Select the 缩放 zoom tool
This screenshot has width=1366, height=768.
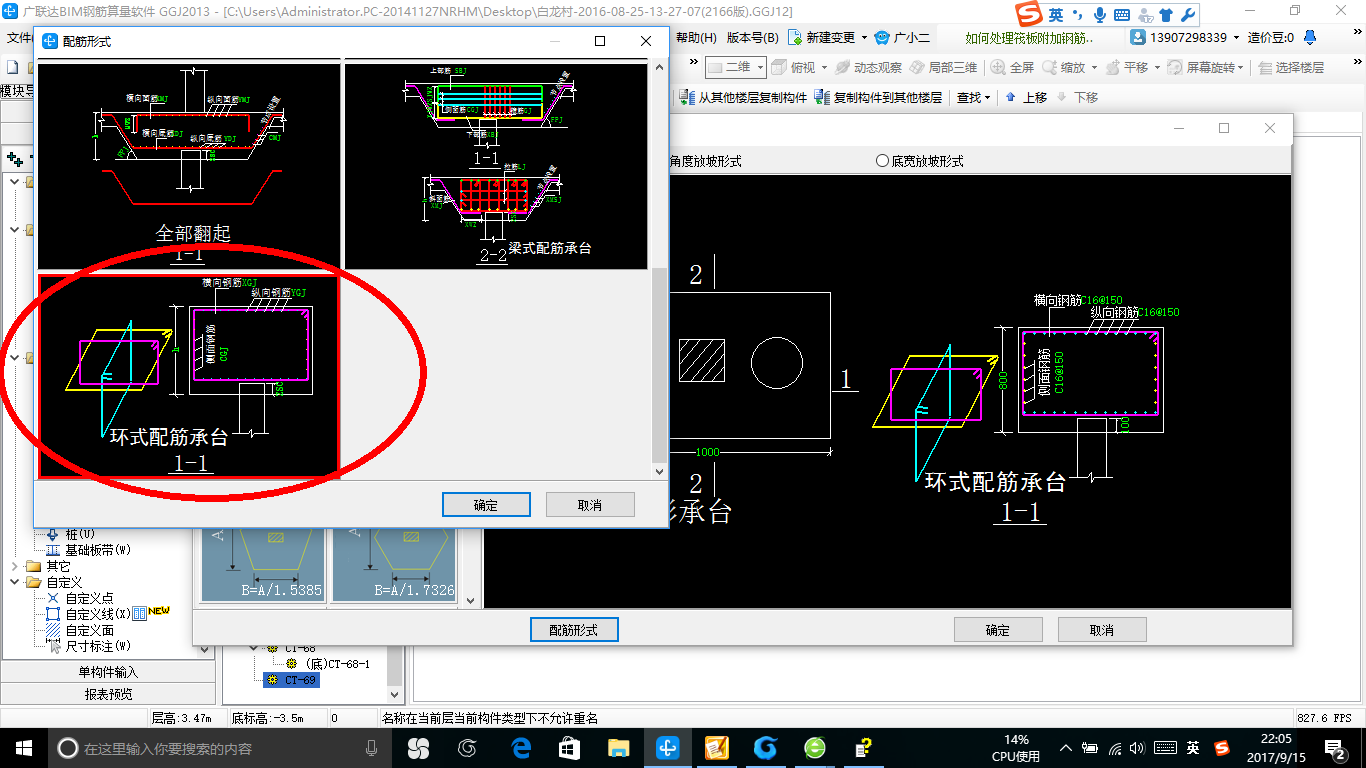click(x=1063, y=67)
